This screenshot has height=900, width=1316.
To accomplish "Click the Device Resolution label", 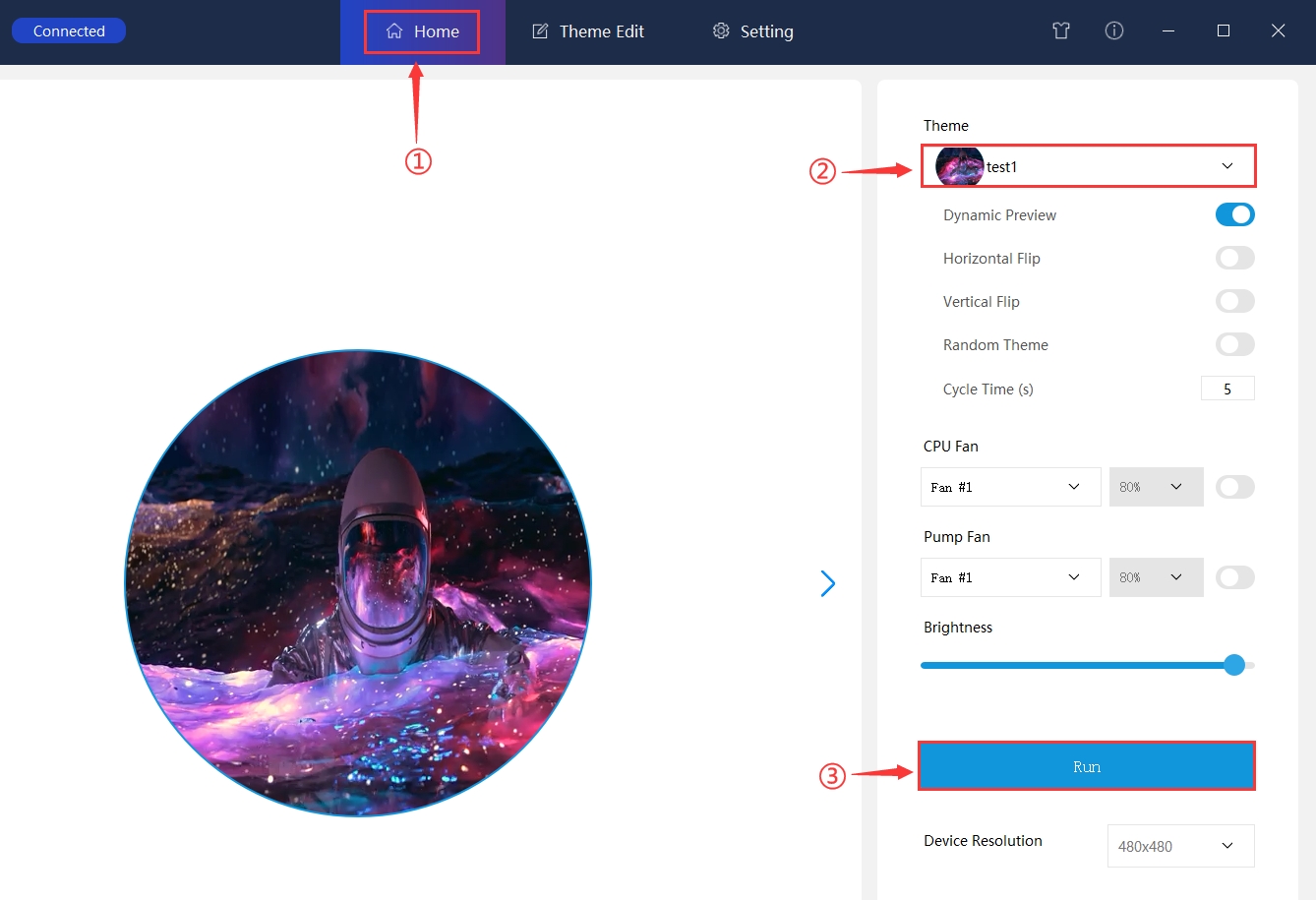I will pos(983,841).
